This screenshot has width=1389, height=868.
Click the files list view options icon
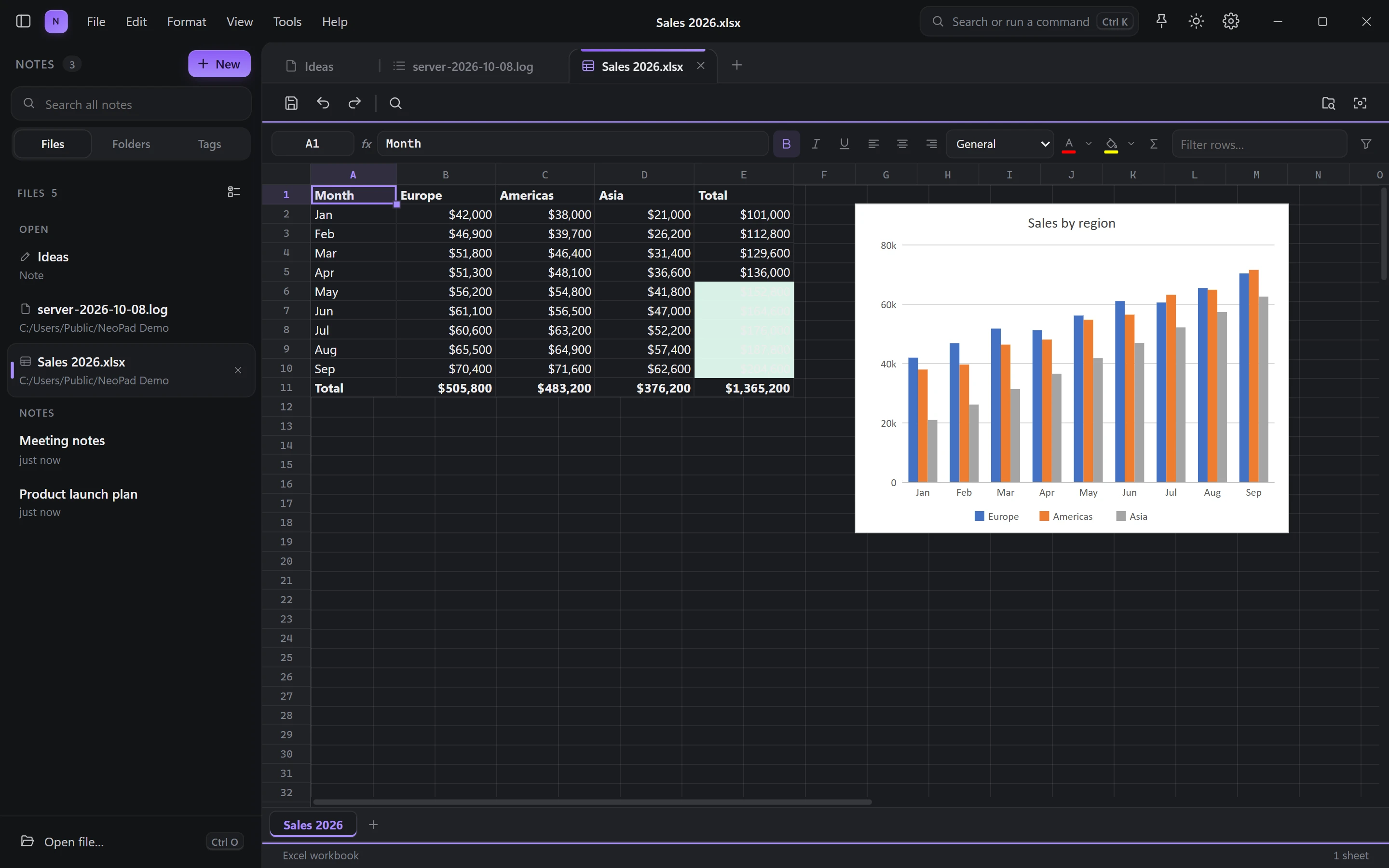[x=233, y=192]
